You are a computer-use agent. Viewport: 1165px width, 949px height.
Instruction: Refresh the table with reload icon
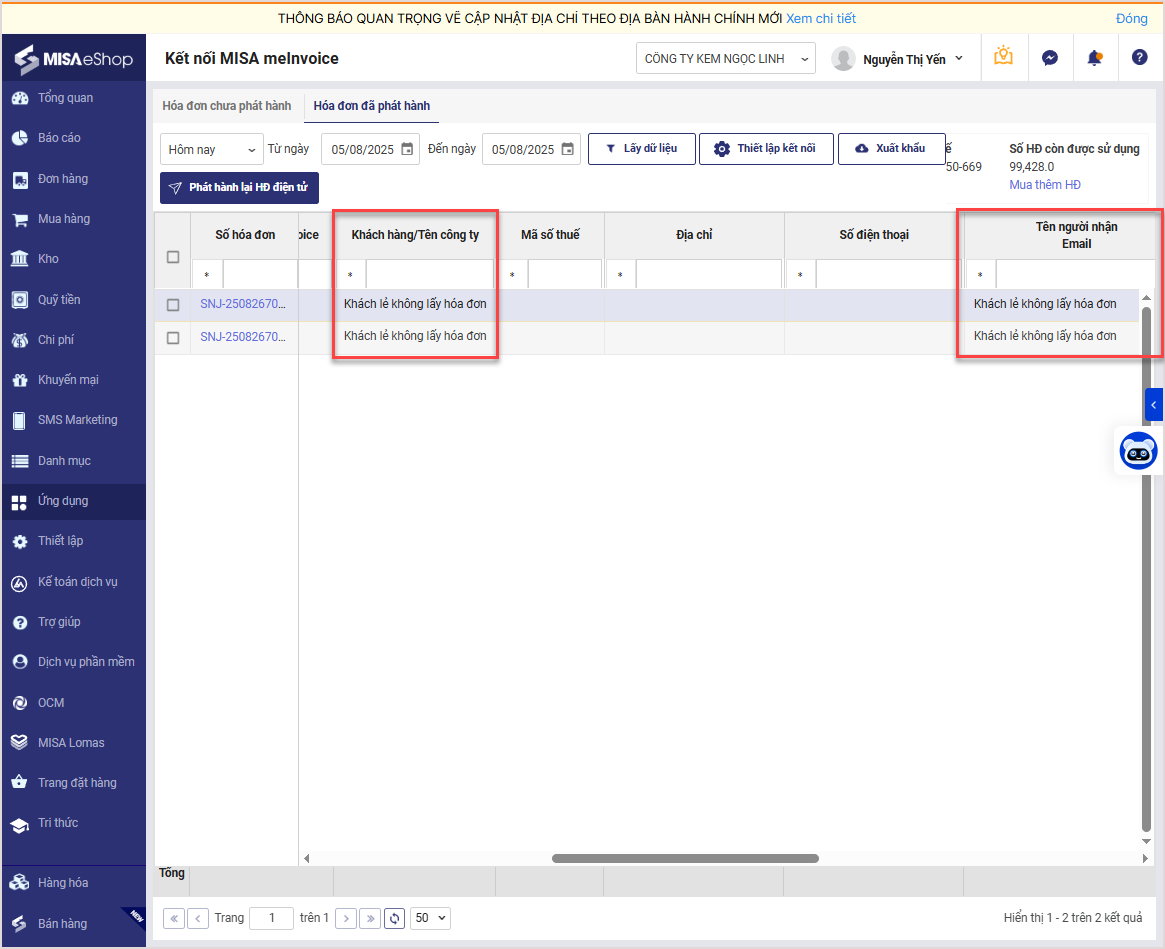click(395, 919)
